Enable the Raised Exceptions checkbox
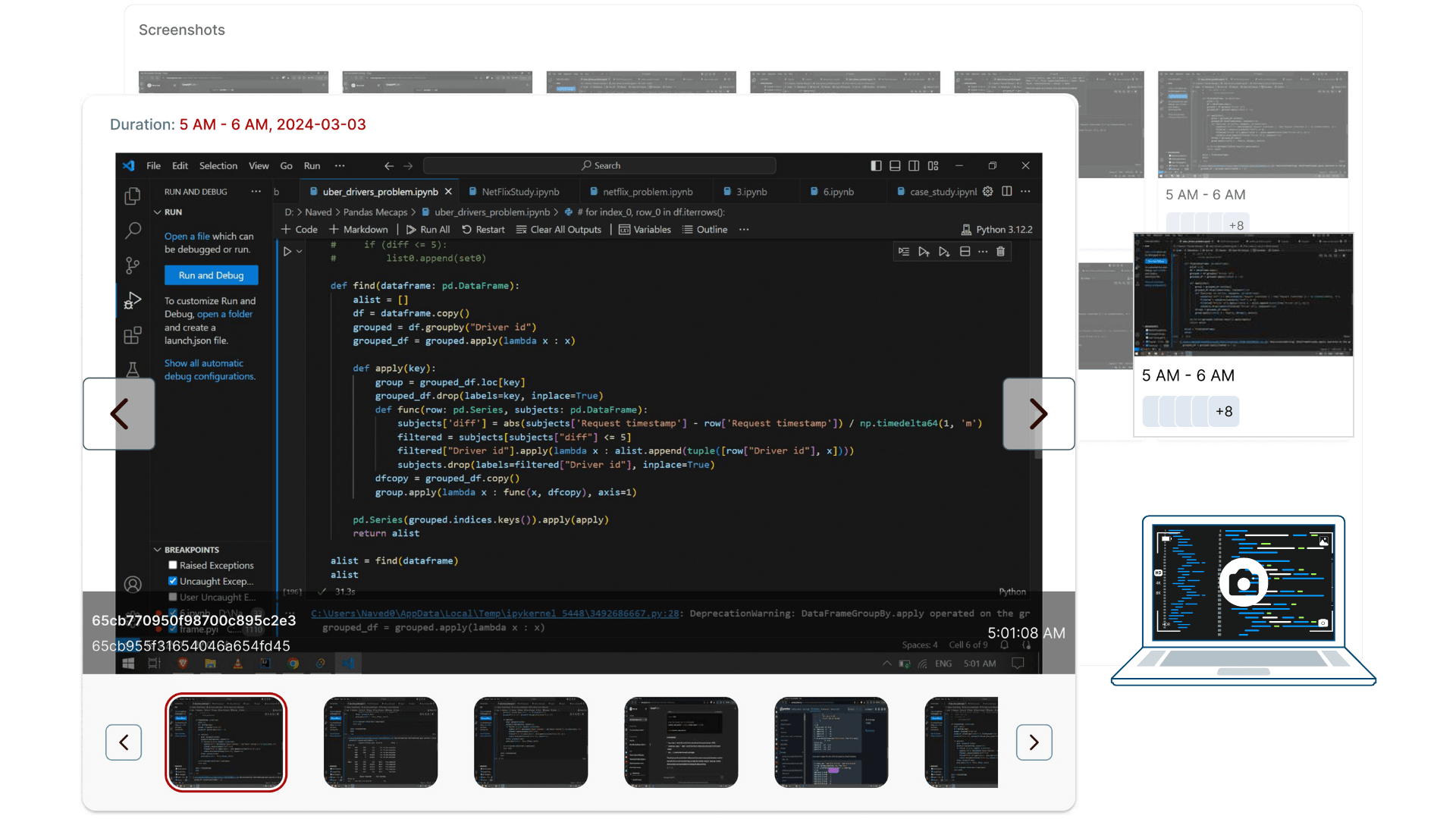 (x=173, y=565)
